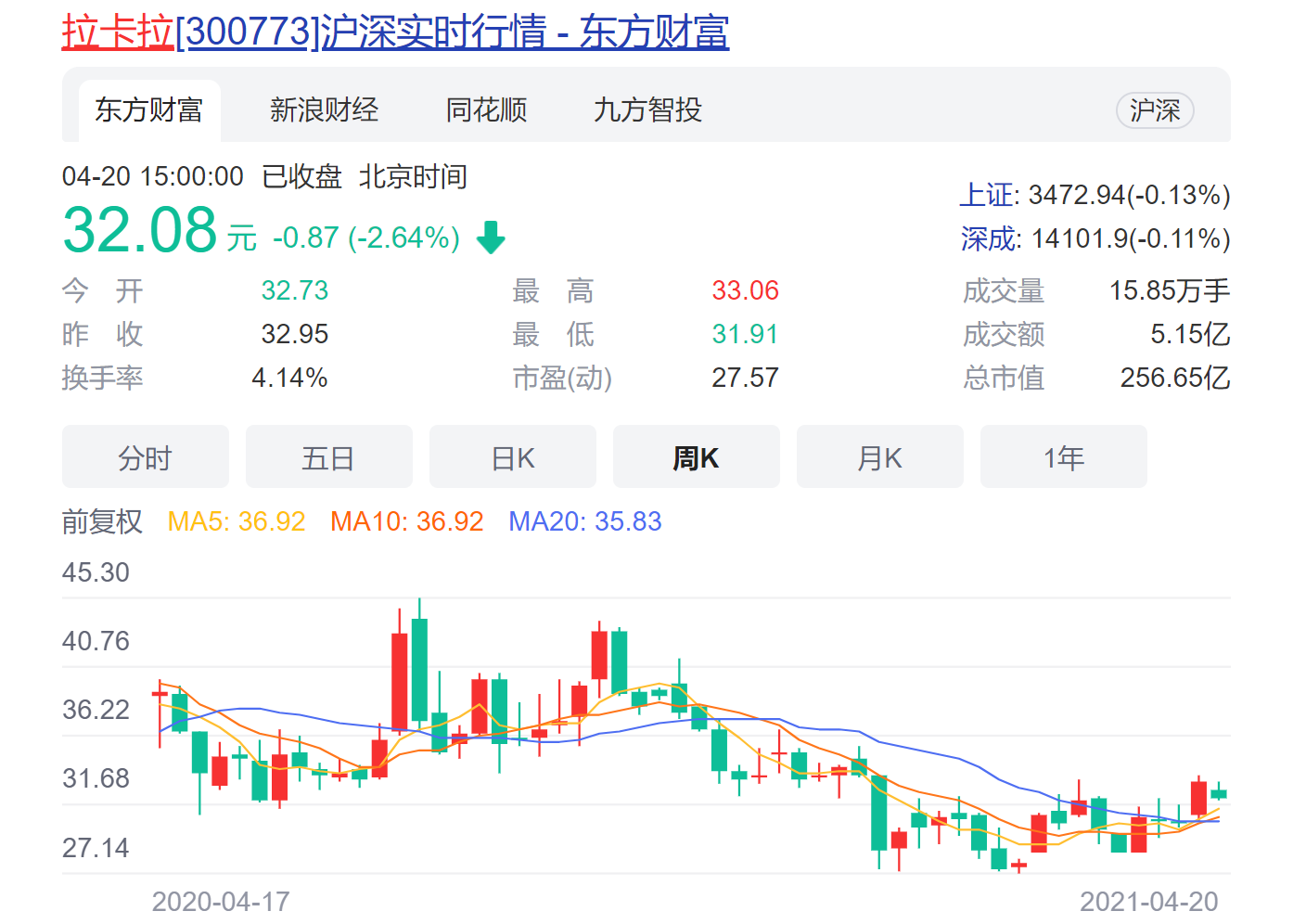This screenshot has height=924, width=1306.
Task: Click the 最低 value 31.91
Action: click(x=746, y=334)
